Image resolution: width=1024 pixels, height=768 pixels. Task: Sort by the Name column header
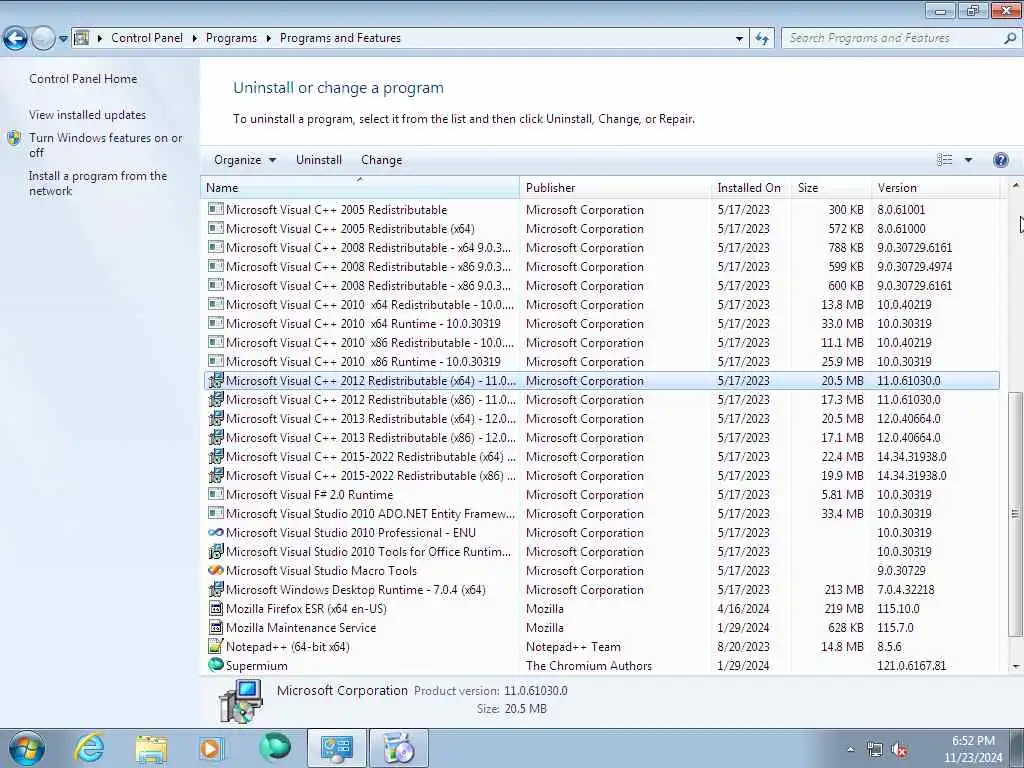360,187
